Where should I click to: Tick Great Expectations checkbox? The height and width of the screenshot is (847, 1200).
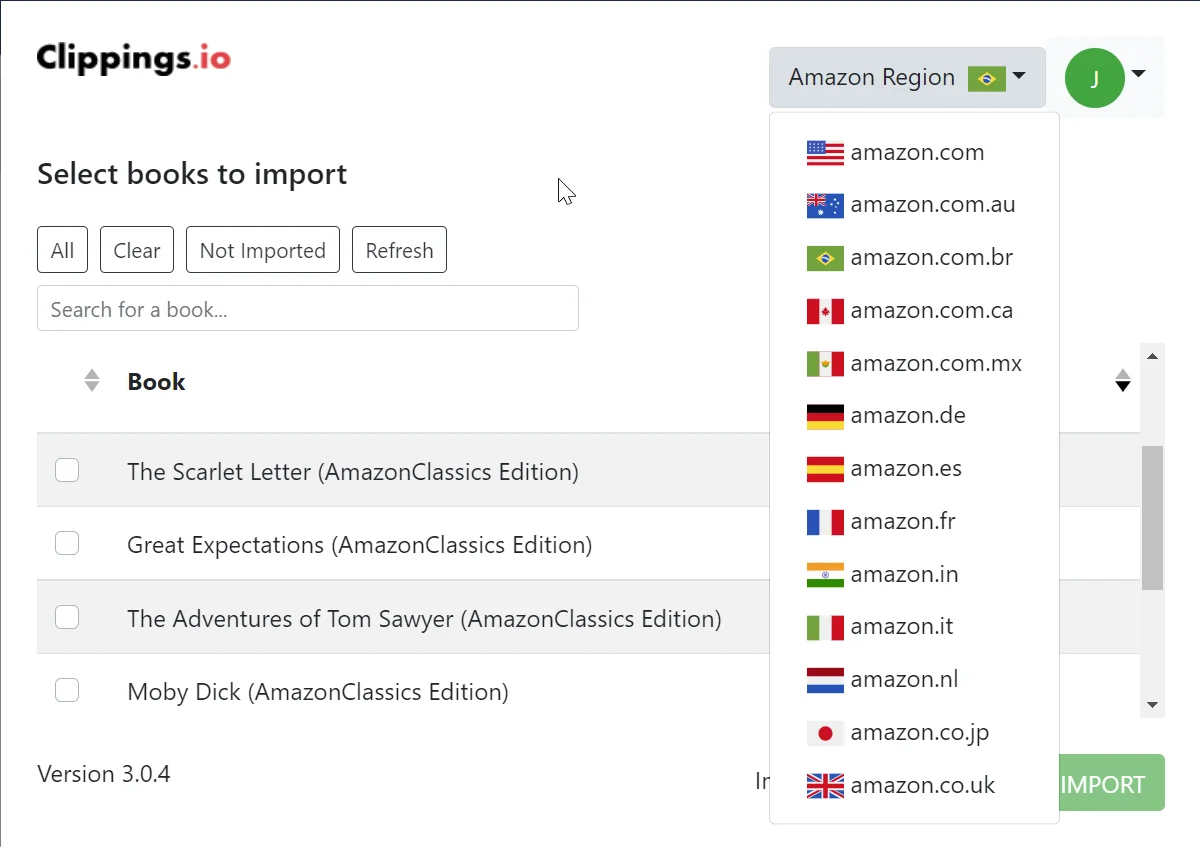pyautogui.click(x=67, y=543)
